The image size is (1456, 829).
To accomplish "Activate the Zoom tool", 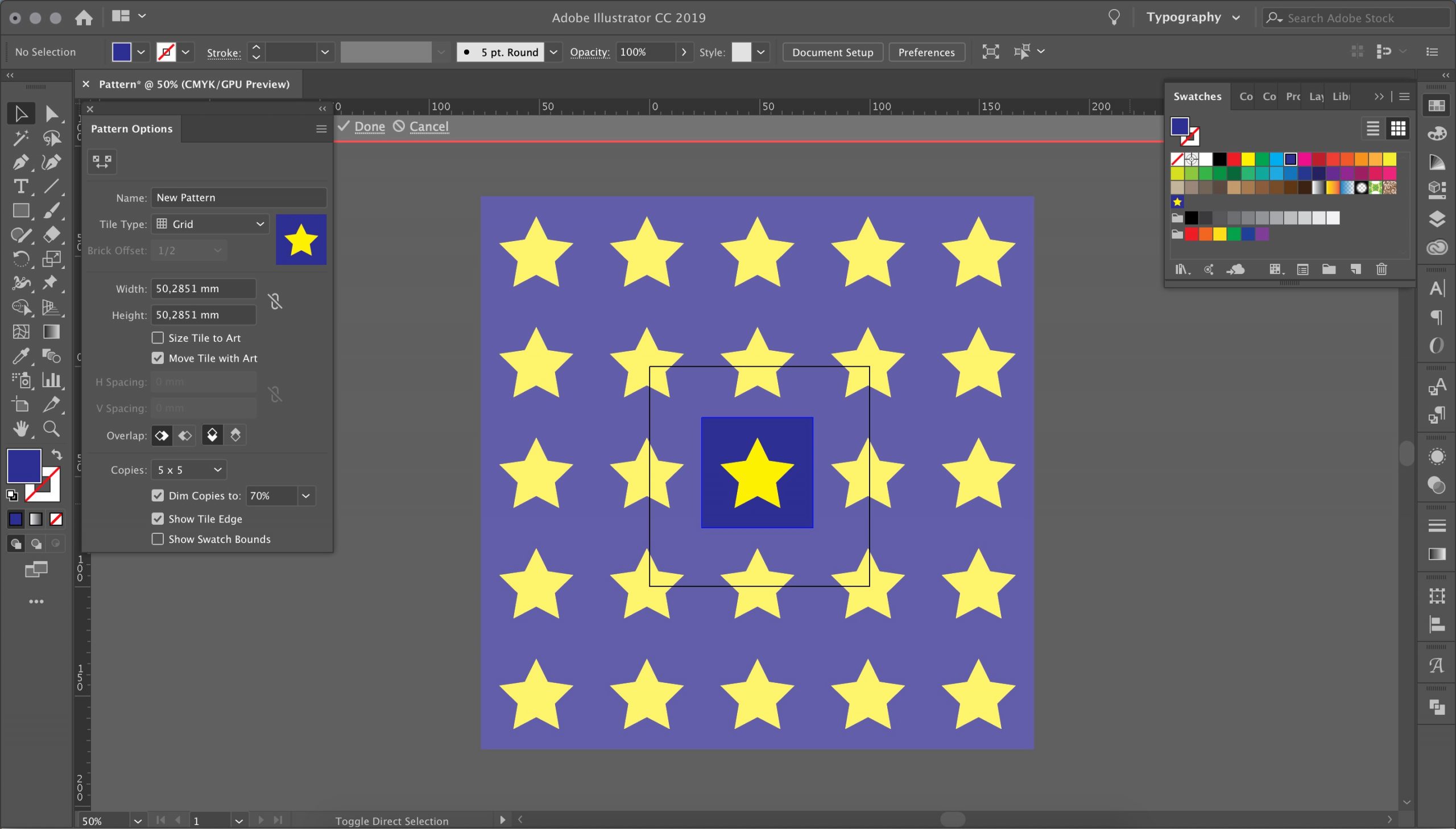I will [51, 428].
